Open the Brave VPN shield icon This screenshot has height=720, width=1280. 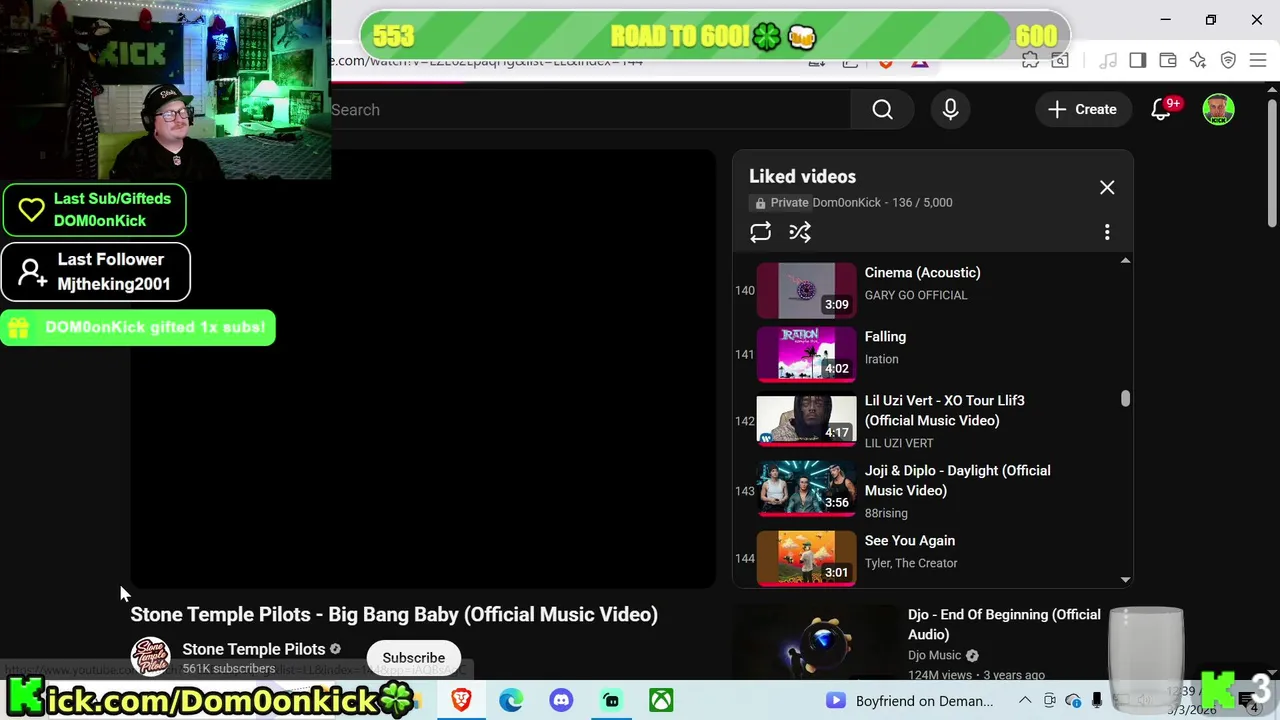[1228, 61]
